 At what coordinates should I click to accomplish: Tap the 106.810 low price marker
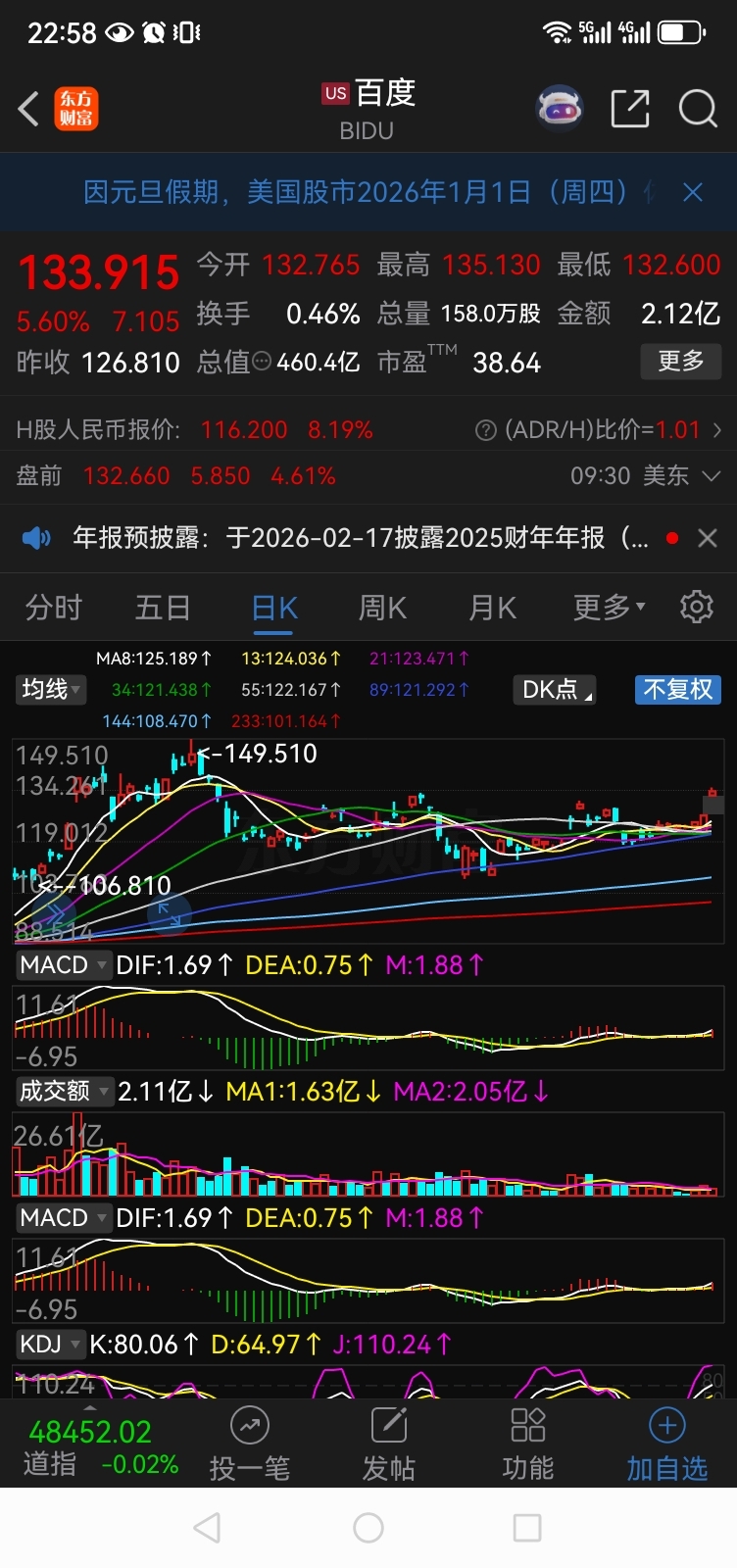(106, 886)
